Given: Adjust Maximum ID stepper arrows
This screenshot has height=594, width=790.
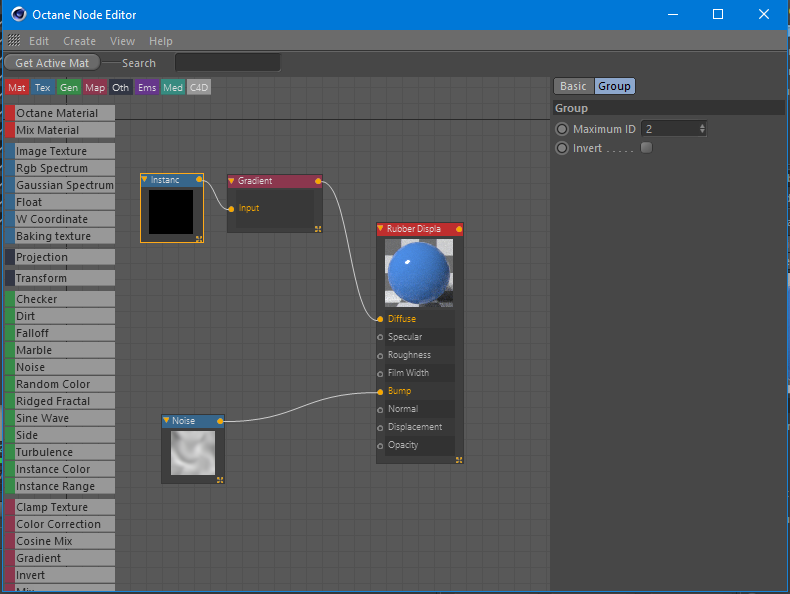Looking at the screenshot, I should (x=702, y=129).
